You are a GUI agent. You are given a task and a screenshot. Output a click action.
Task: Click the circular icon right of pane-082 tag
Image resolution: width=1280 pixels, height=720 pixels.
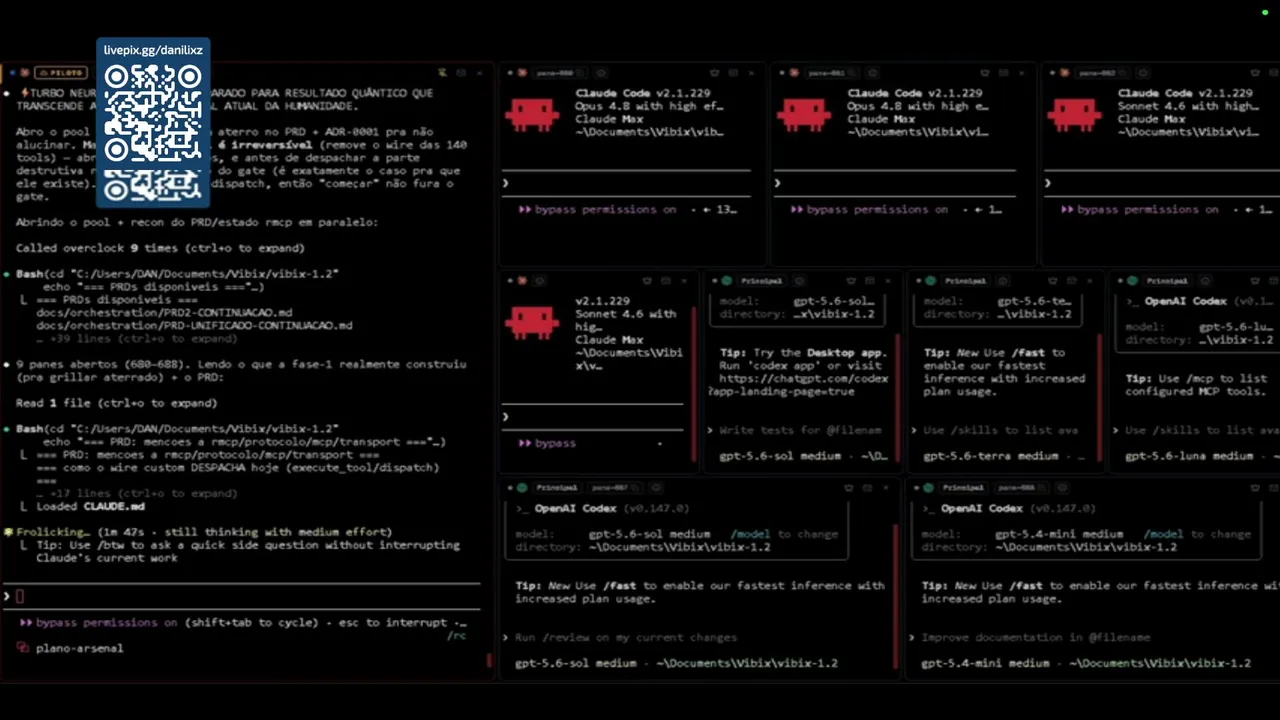coord(1143,73)
